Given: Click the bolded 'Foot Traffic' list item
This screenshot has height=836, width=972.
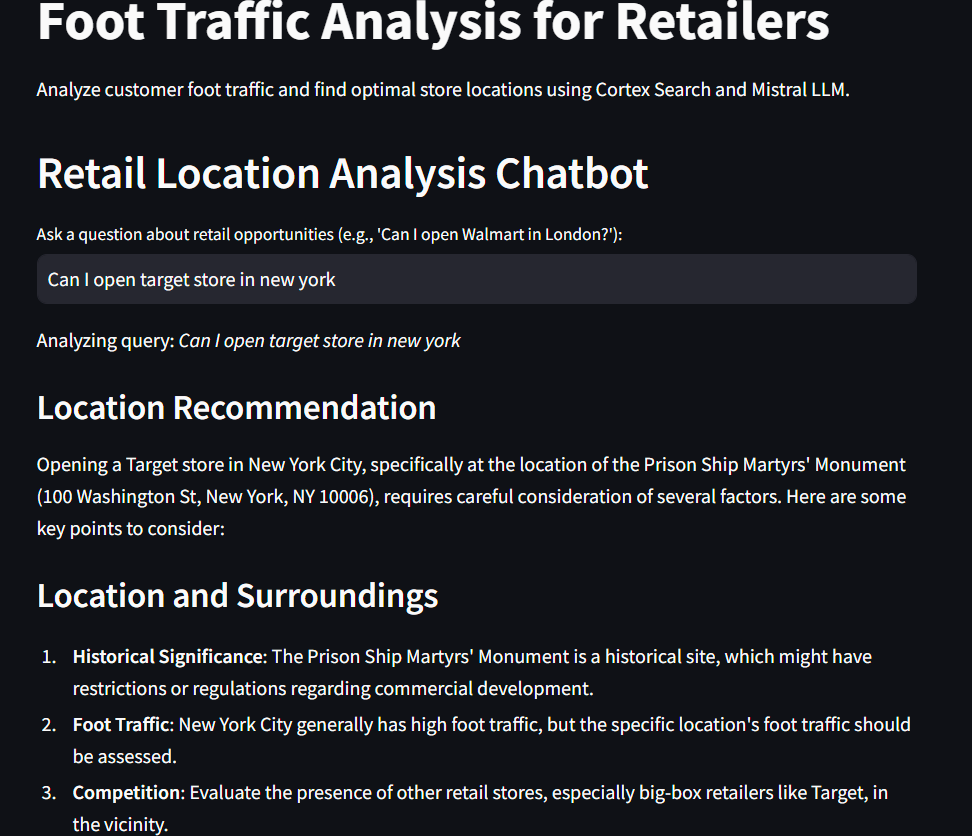Looking at the screenshot, I should (x=492, y=741).
